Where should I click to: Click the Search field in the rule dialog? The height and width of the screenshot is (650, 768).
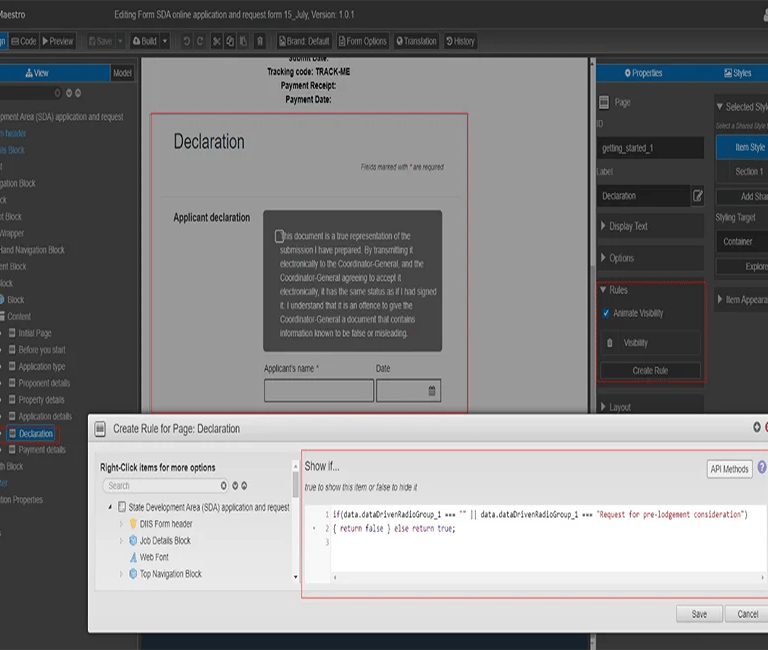[160, 486]
